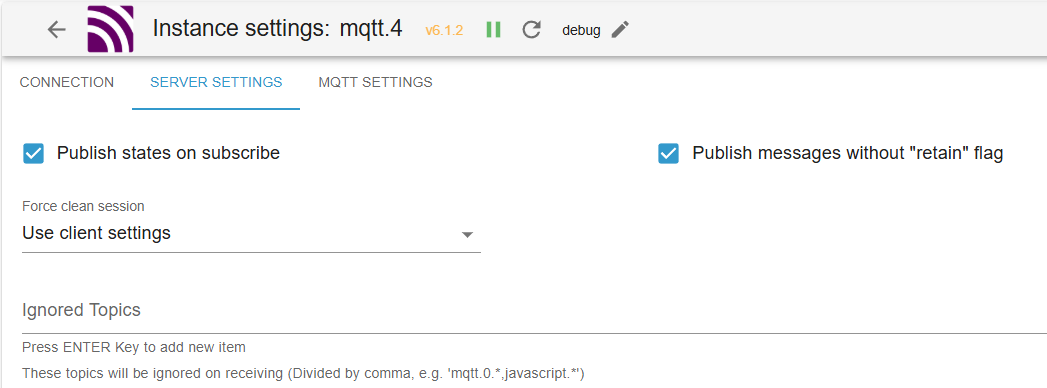The height and width of the screenshot is (388, 1047).
Task: Click the Force clean session field label
Action: pyautogui.click(x=83, y=206)
